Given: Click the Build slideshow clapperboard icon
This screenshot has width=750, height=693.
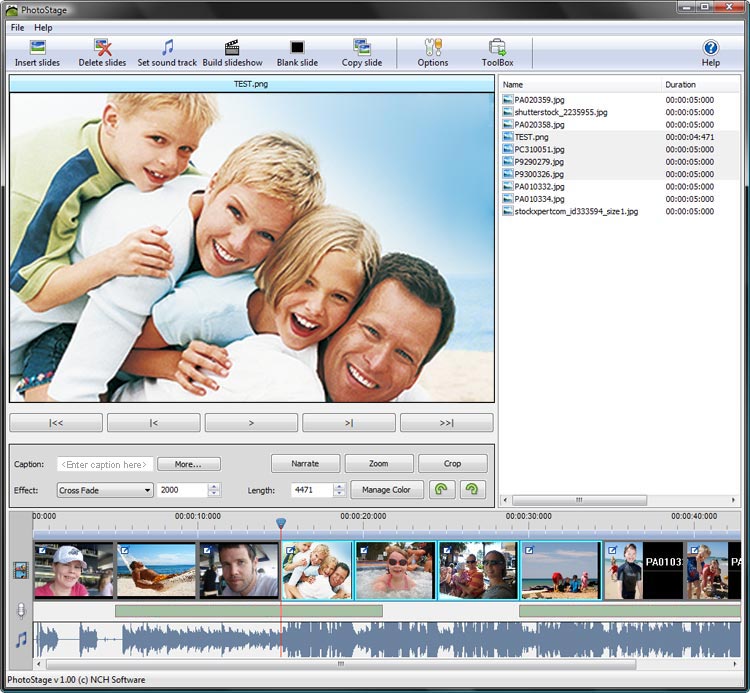Looking at the screenshot, I should pyautogui.click(x=232, y=48).
